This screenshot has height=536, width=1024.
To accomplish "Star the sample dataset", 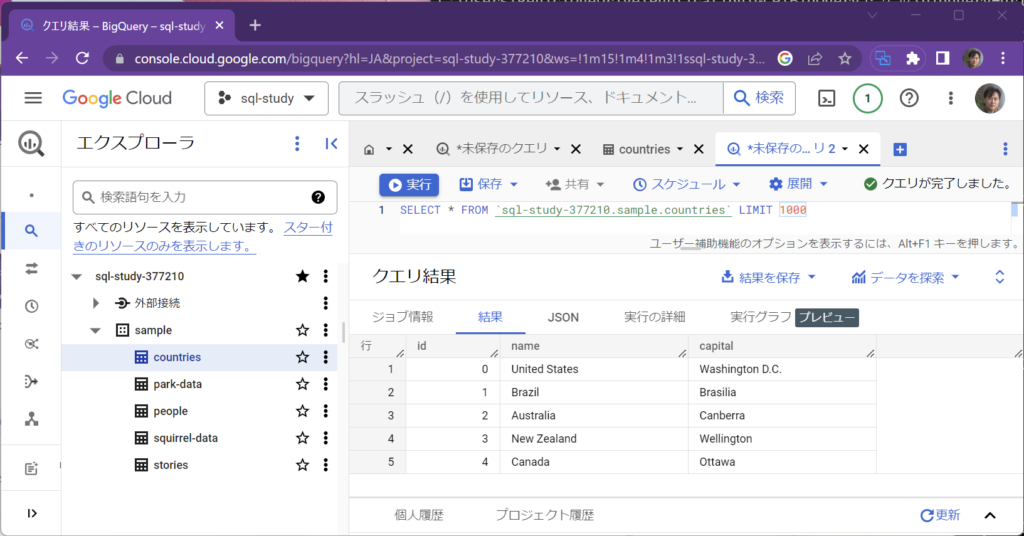I will (x=302, y=330).
